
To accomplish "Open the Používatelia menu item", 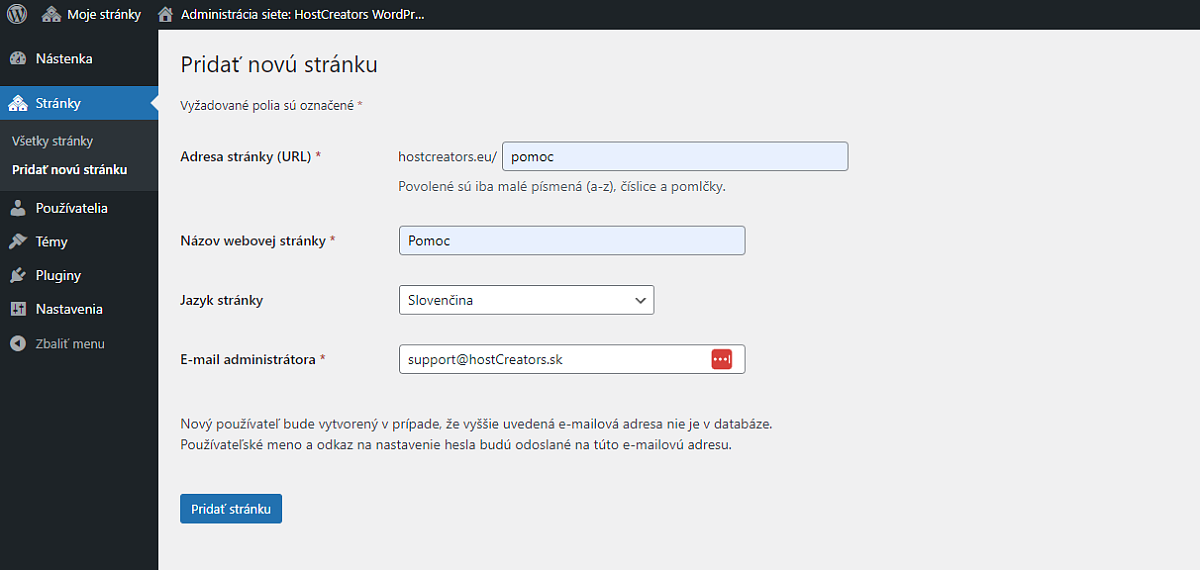I will tap(79, 208).
